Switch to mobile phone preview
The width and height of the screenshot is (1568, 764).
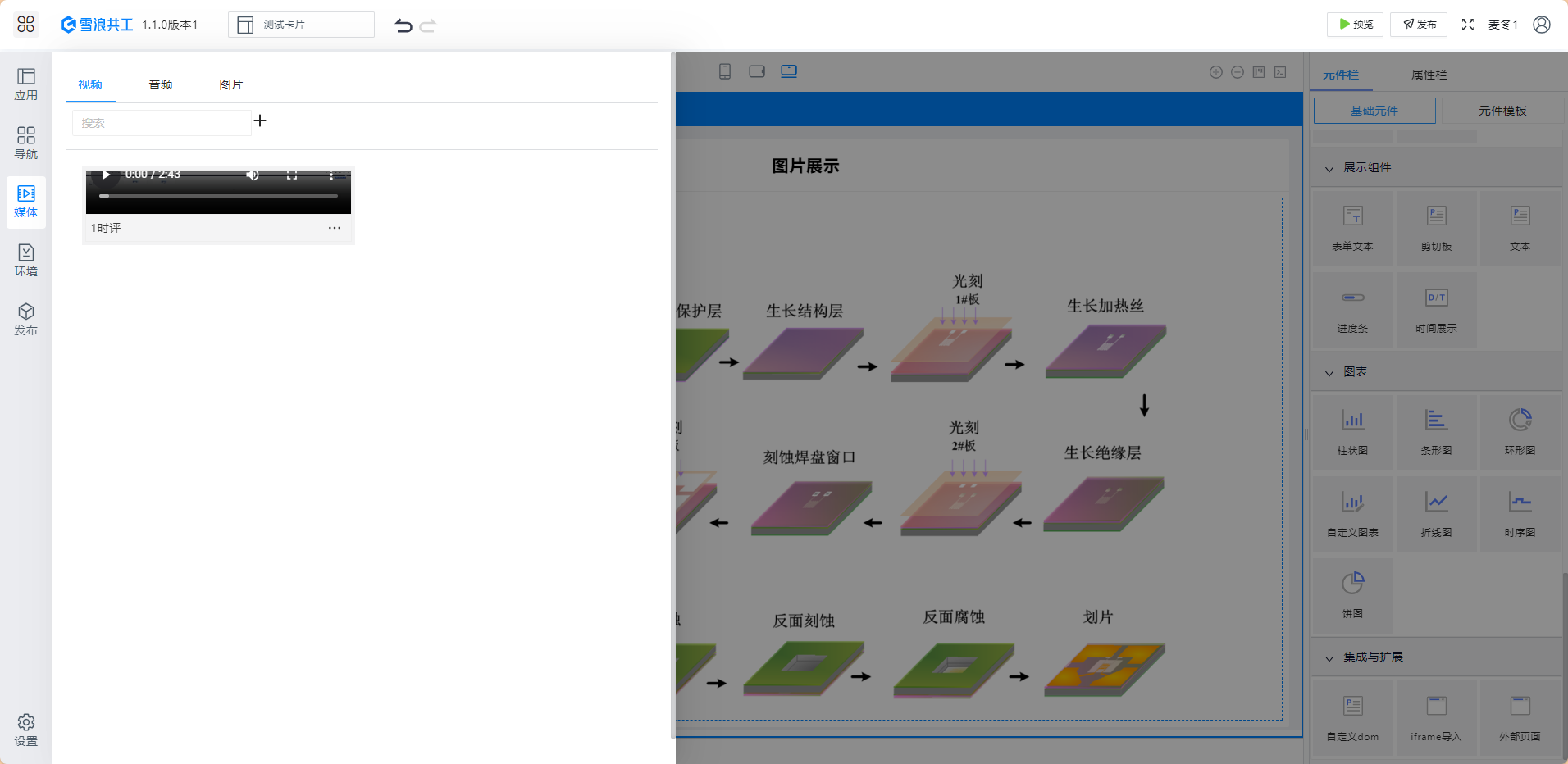[x=725, y=71]
